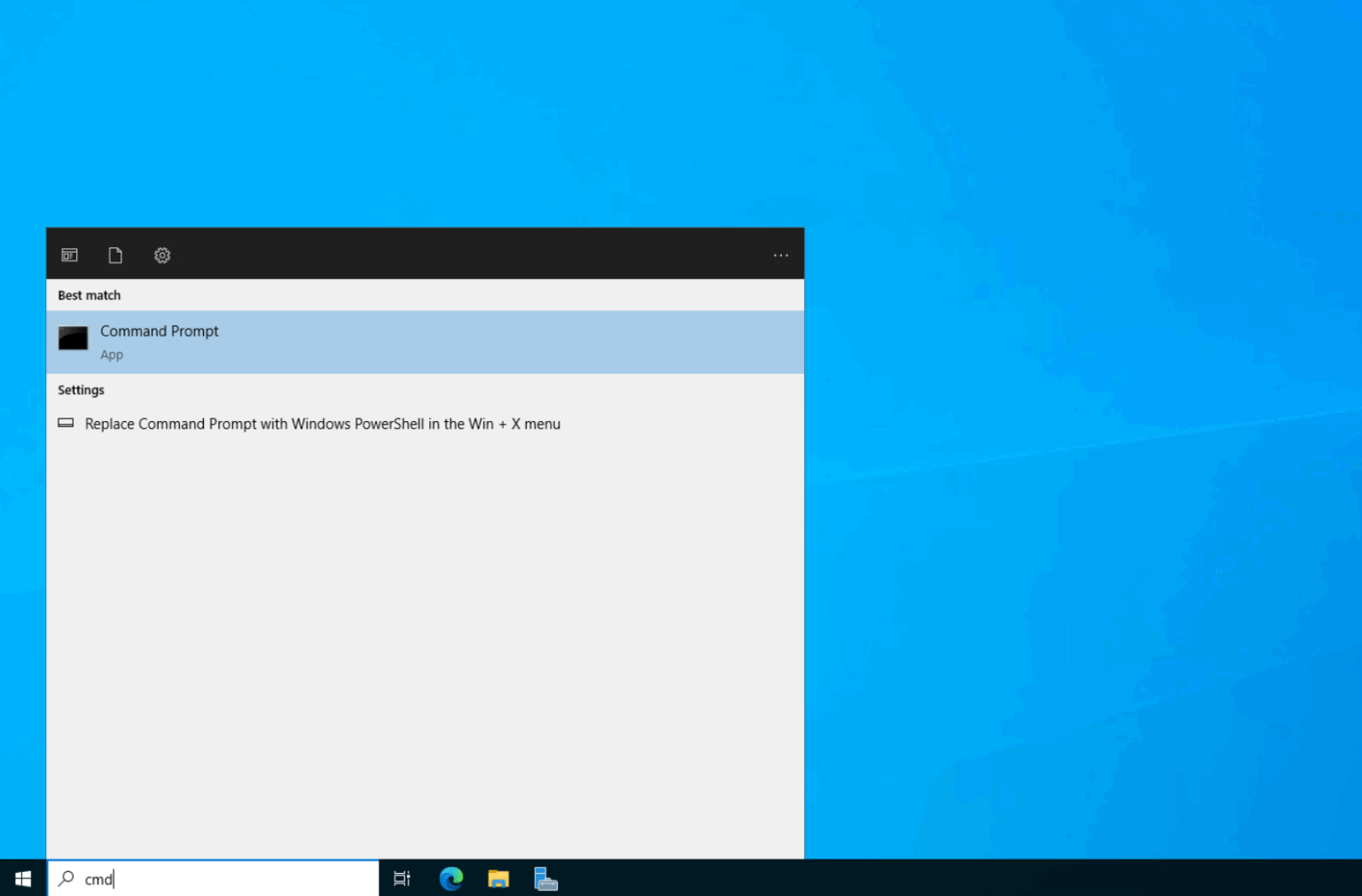Select the Settings gear search filter icon
1362x896 pixels.
(162, 255)
